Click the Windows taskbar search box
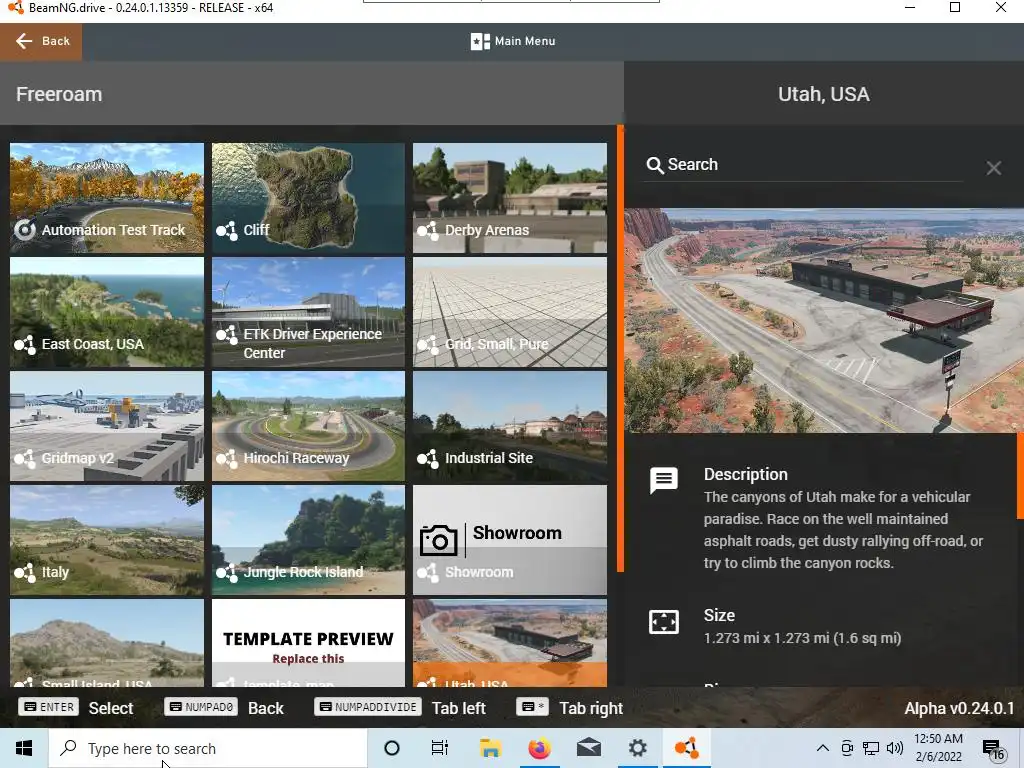 (x=208, y=748)
